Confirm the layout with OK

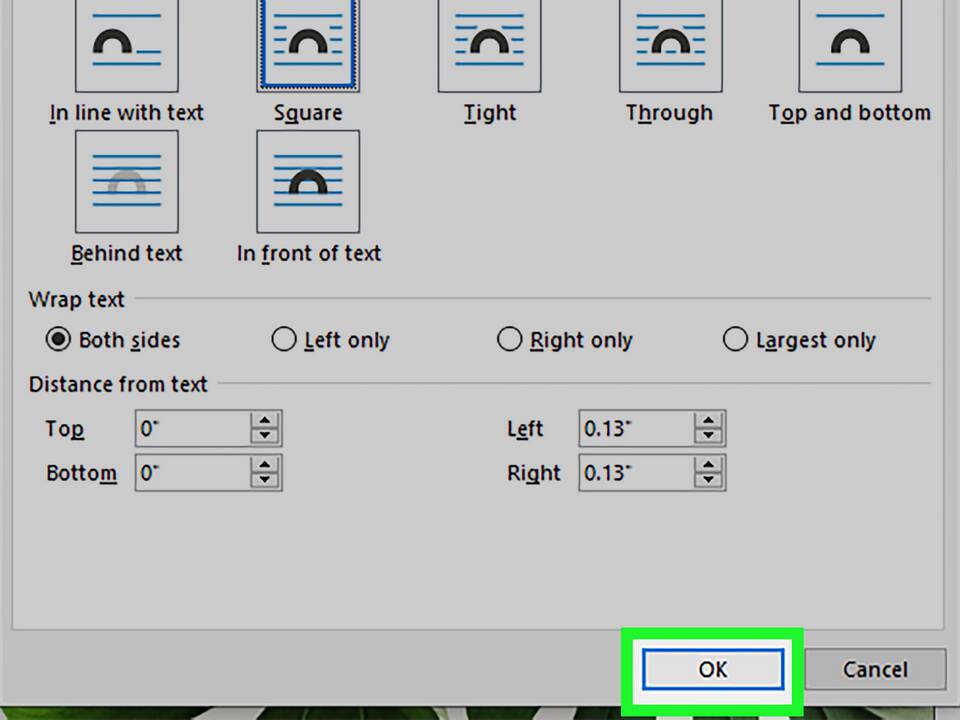click(713, 669)
